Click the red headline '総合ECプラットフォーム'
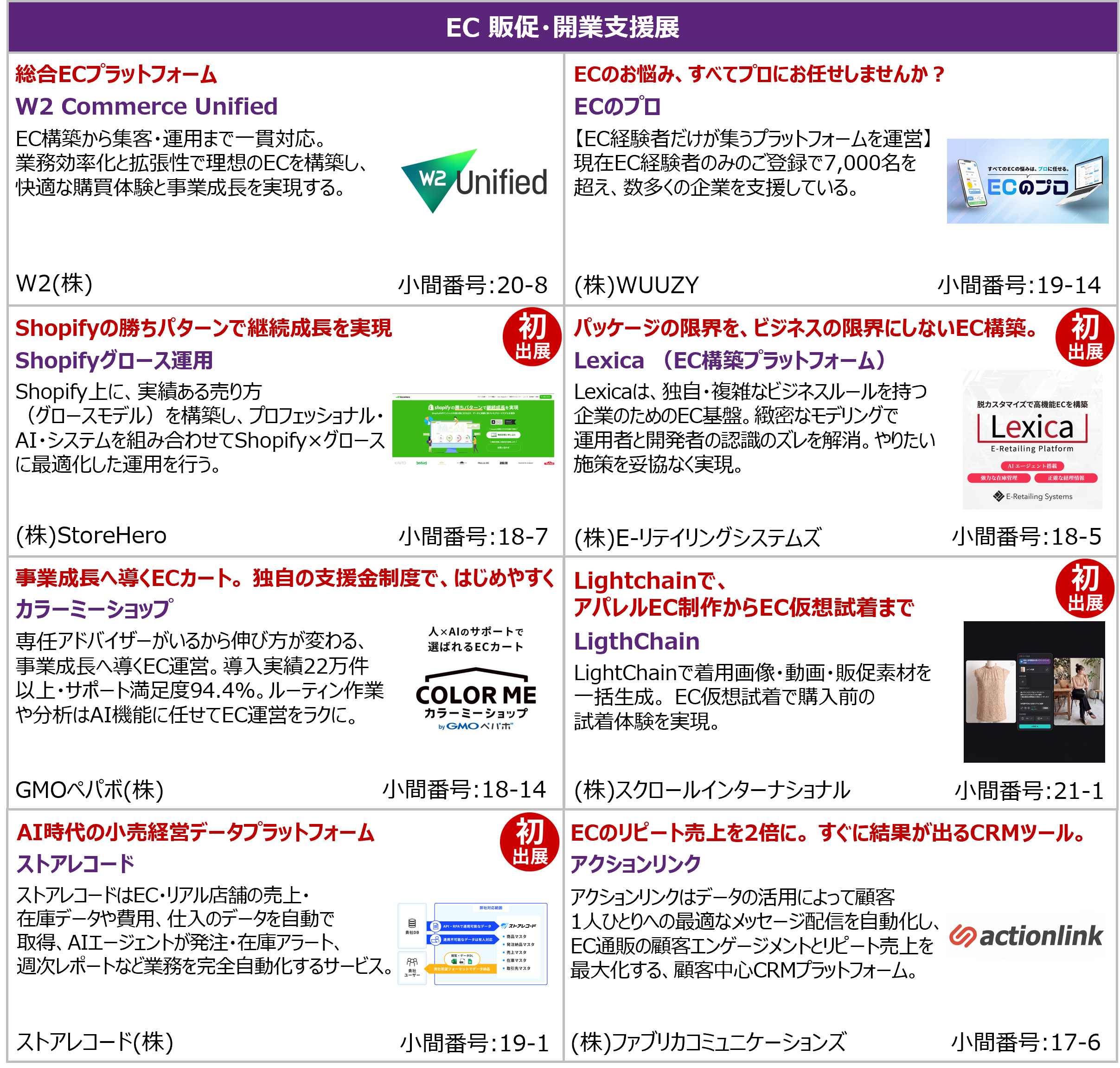The height and width of the screenshot is (1068, 1120). (116, 75)
